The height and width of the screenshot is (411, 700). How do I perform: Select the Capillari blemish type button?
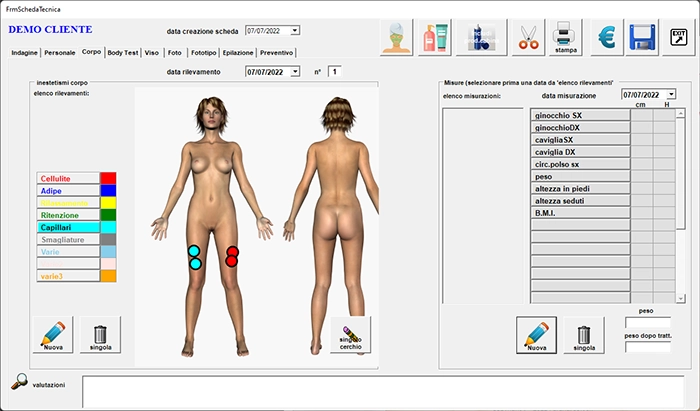pos(68,228)
